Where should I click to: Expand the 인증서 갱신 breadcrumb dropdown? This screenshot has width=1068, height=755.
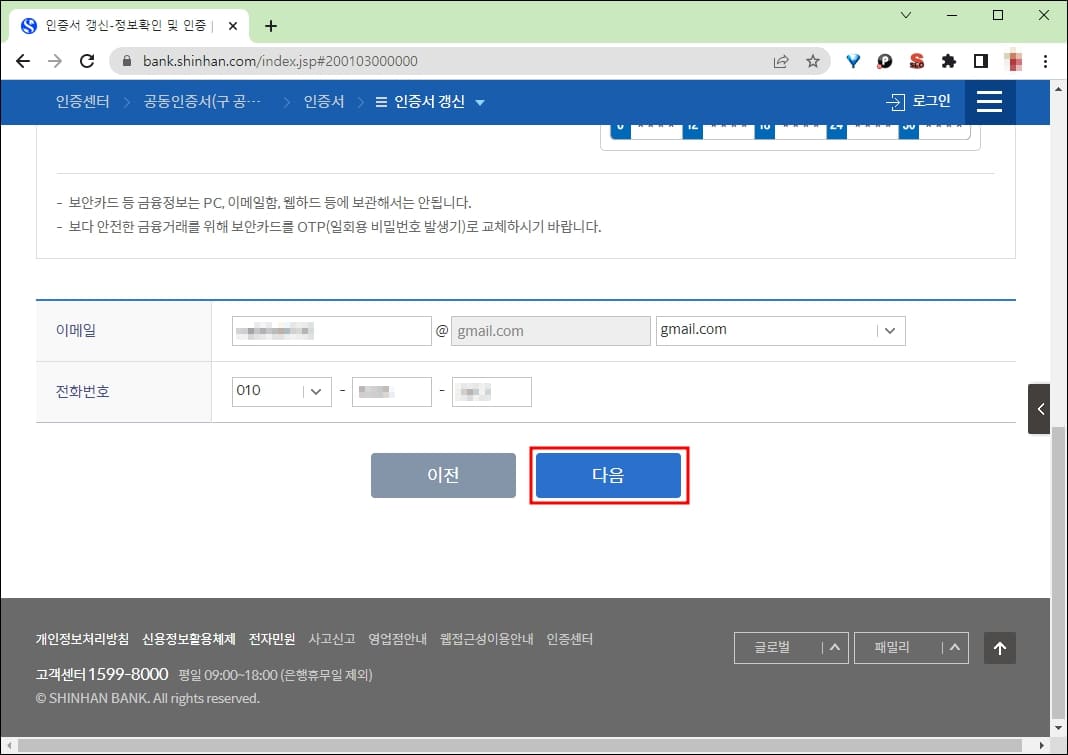coord(478,102)
